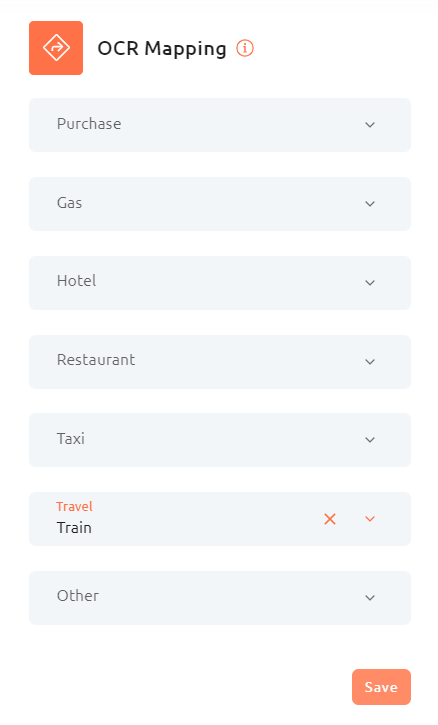
Task: Open the Other mapping dropdown
Action: click(220, 598)
